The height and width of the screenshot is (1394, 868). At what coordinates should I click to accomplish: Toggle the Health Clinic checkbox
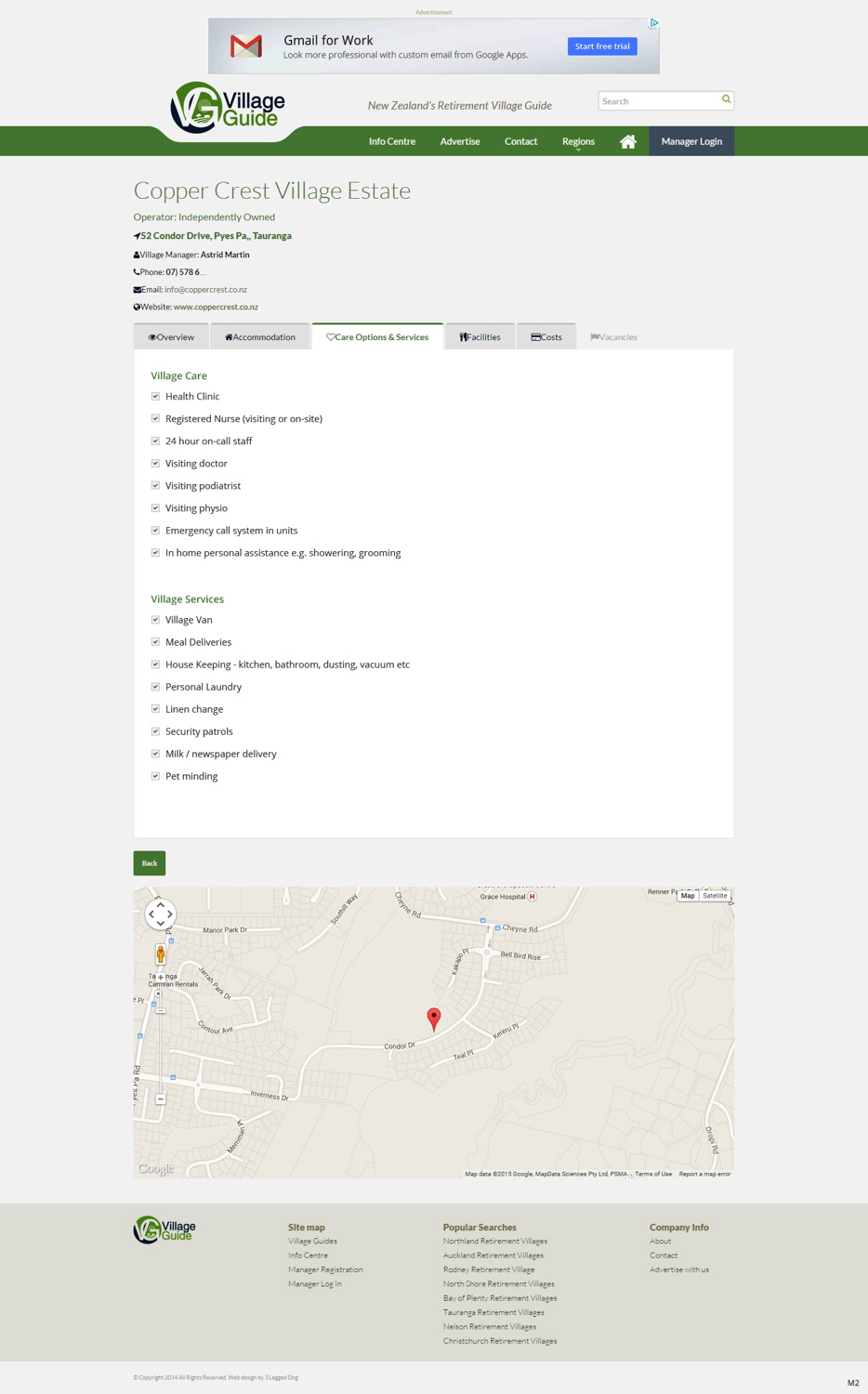[x=155, y=396]
